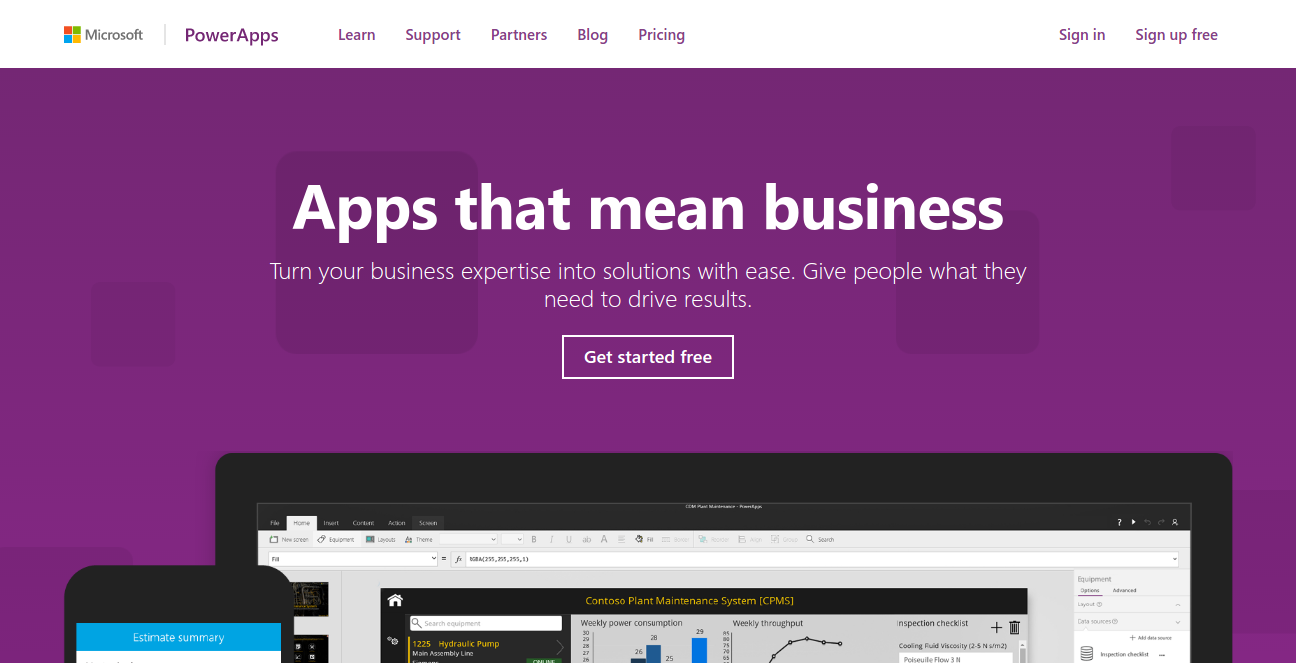The height and width of the screenshot is (663, 1296).
Task: Click the Border ribbon item
Action: point(674,539)
